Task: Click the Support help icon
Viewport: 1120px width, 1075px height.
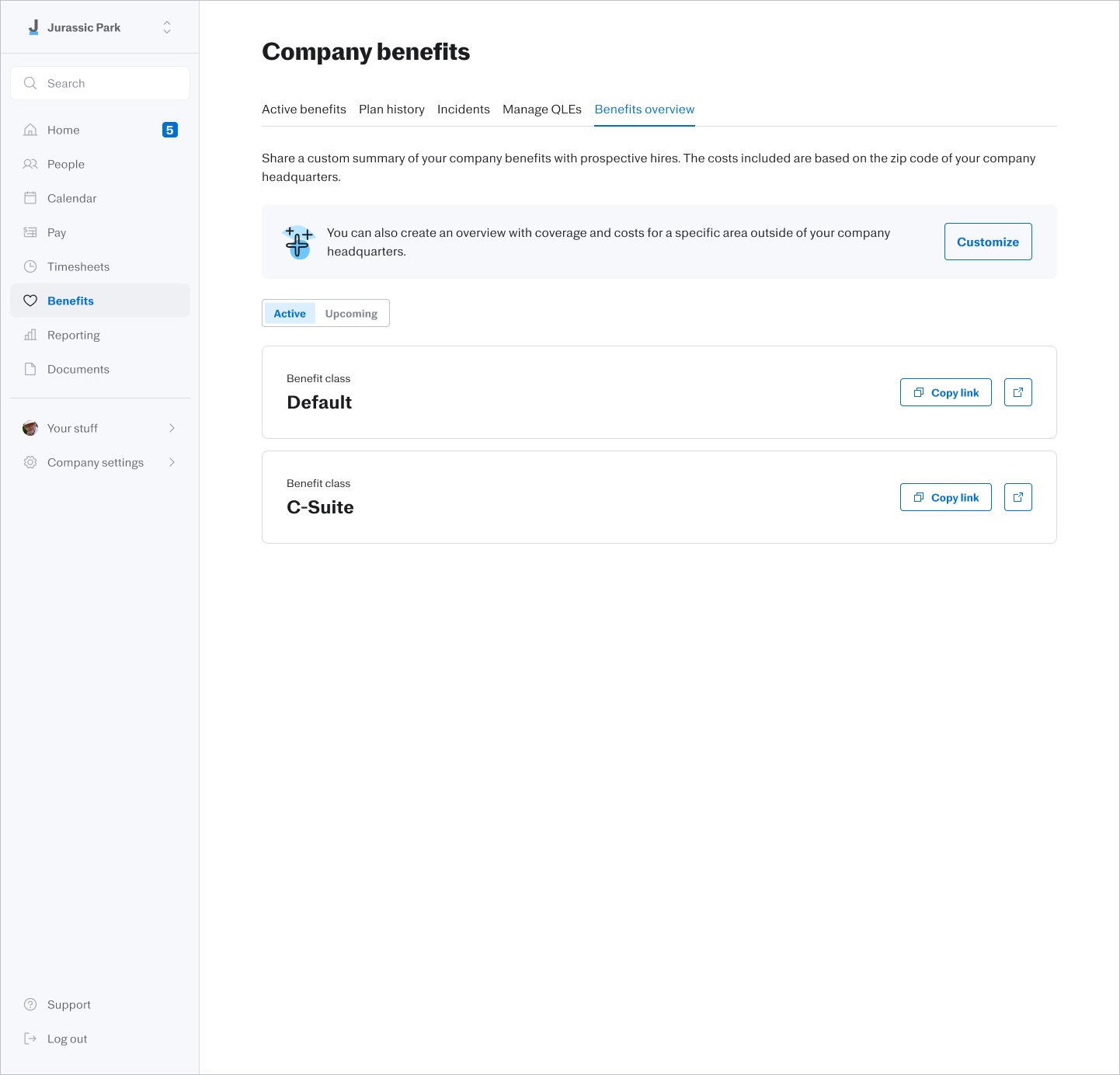Action: [30, 1004]
